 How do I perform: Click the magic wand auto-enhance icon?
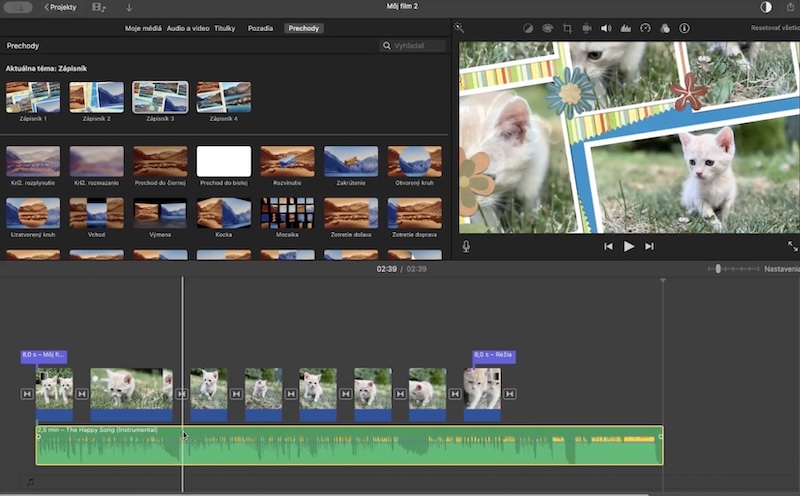[459, 29]
